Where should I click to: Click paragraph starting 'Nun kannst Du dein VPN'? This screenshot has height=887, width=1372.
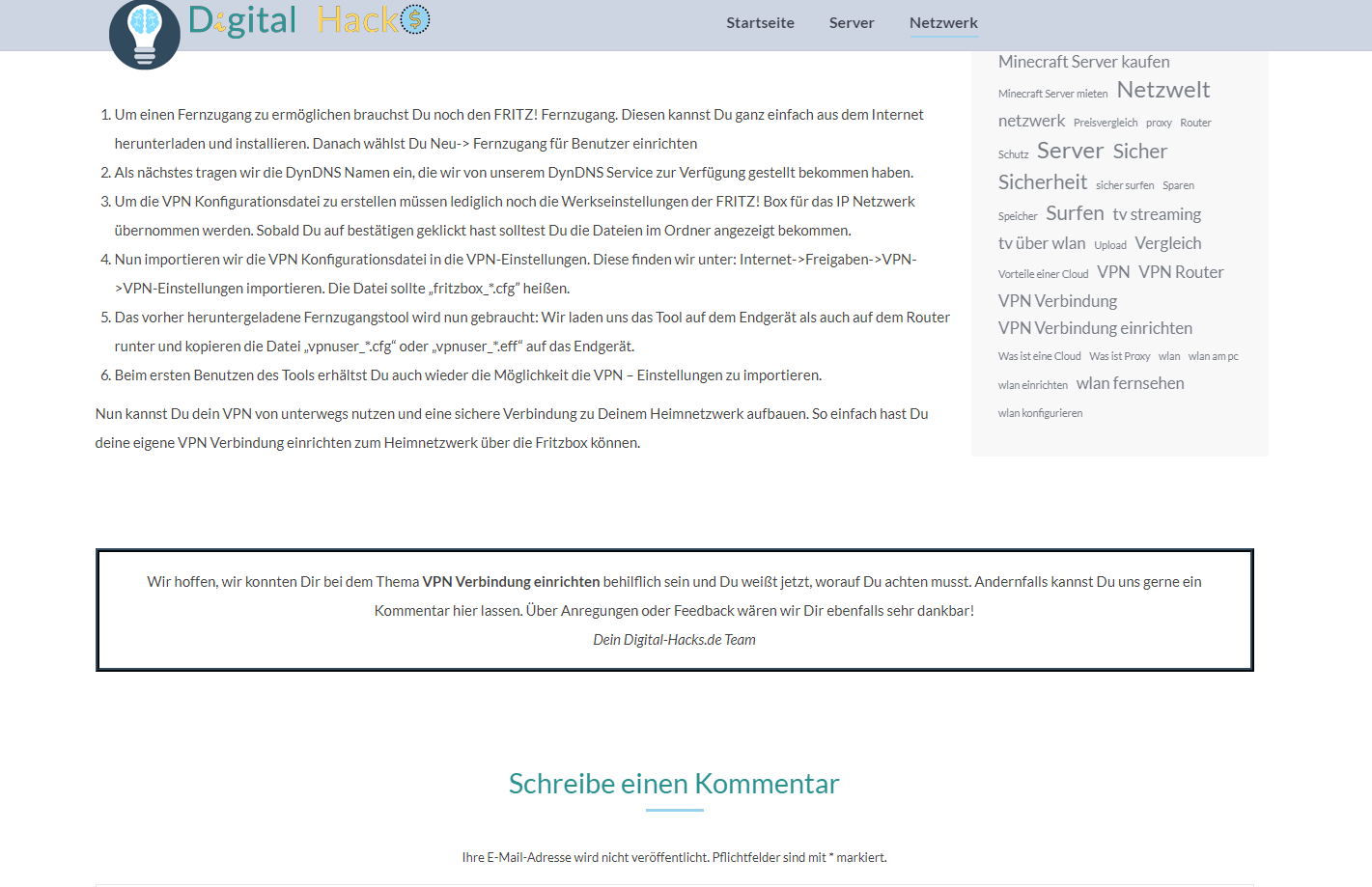tap(512, 429)
